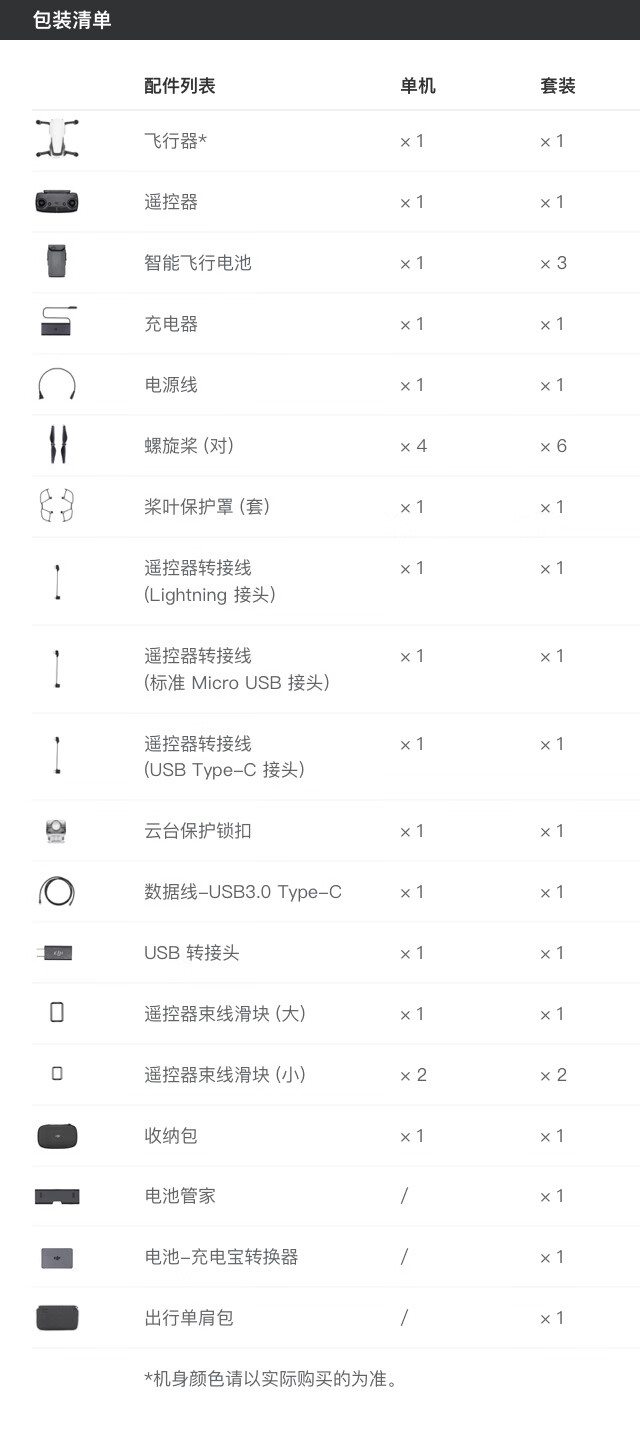Click the large RC cable slider (大) icon
Image resolution: width=640 pixels, height=1445 pixels.
[x=57, y=1012]
